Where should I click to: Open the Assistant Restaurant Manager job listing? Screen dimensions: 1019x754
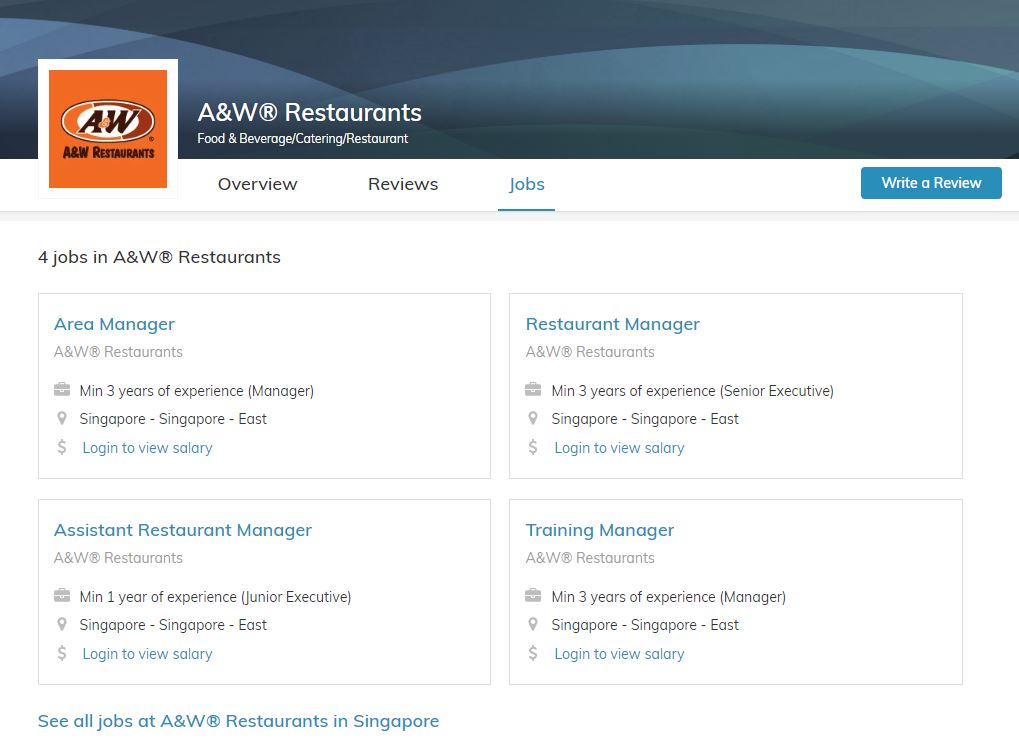pos(183,530)
